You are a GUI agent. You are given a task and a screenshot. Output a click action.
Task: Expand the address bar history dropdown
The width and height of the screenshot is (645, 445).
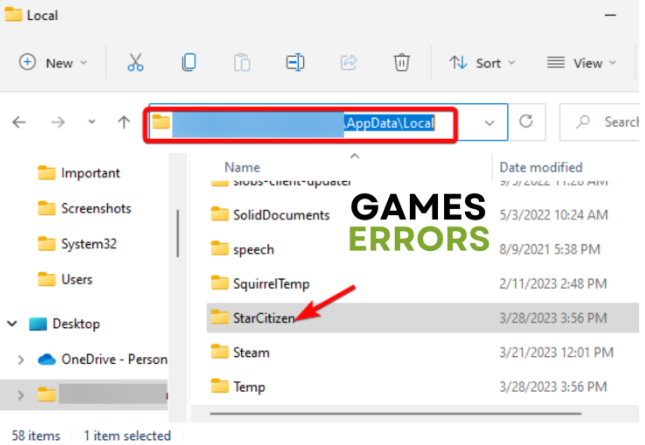point(488,122)
